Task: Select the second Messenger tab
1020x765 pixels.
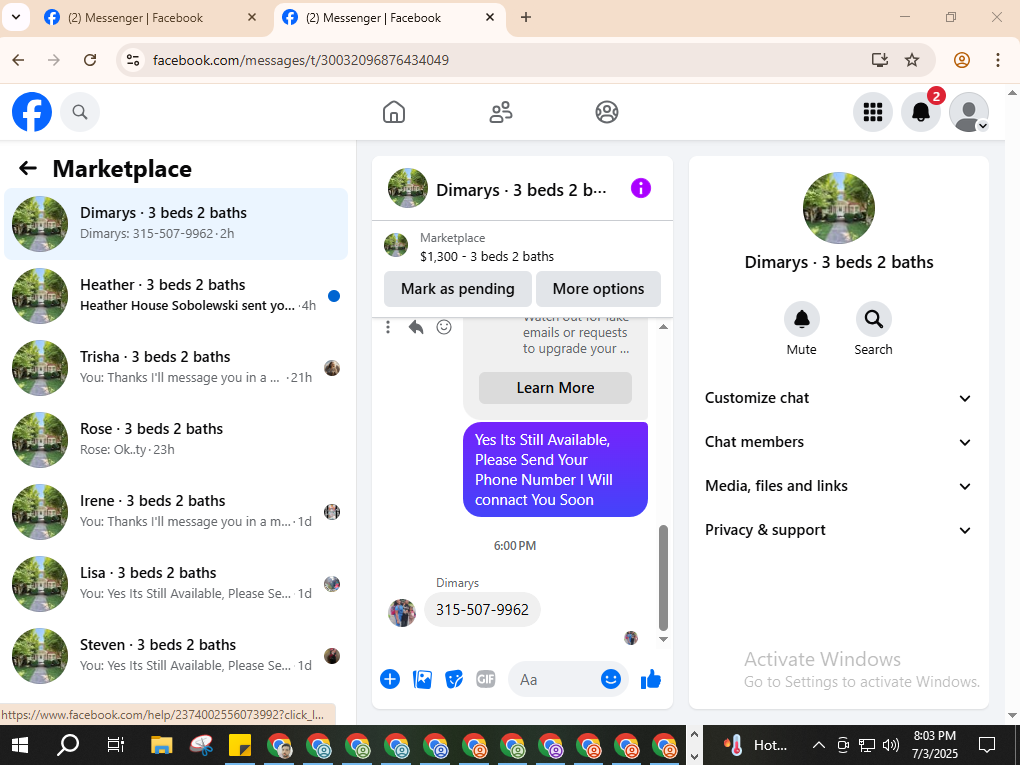Action: (x=390, y=18)
